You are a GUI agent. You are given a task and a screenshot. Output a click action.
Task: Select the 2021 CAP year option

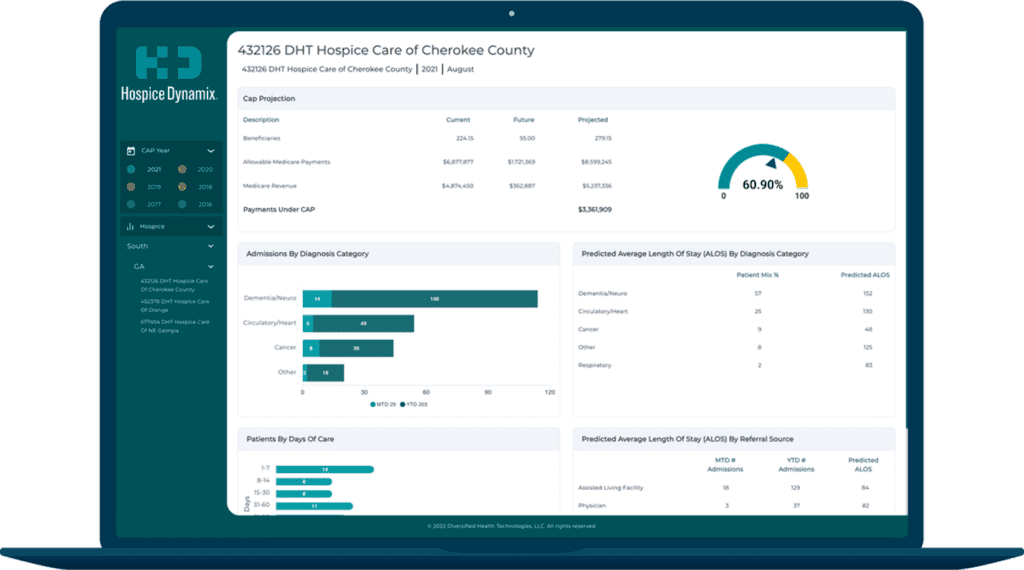coord(132,170)
